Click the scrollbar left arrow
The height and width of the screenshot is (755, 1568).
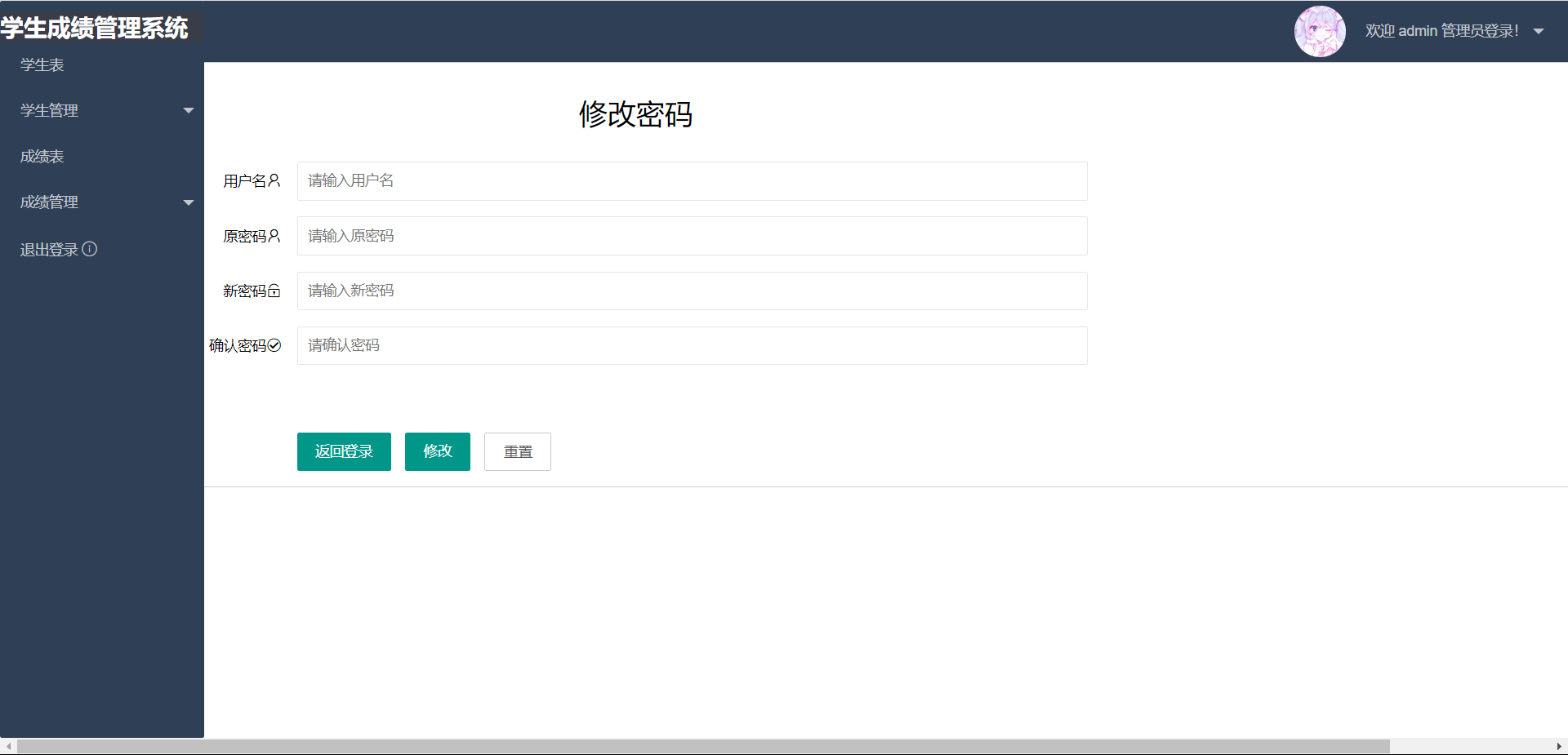pos(8,747)
